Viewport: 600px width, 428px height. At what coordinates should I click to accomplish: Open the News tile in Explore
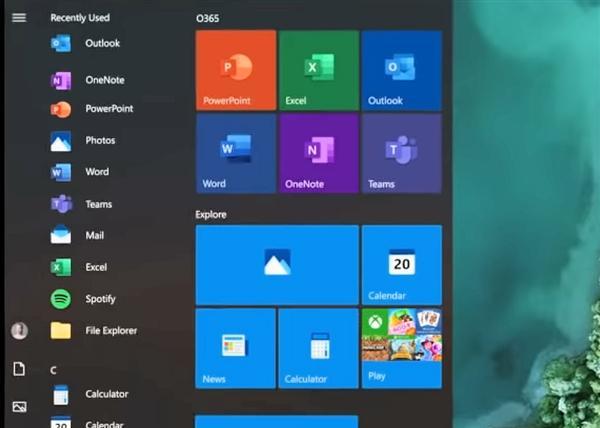click(x=235, y=348)
